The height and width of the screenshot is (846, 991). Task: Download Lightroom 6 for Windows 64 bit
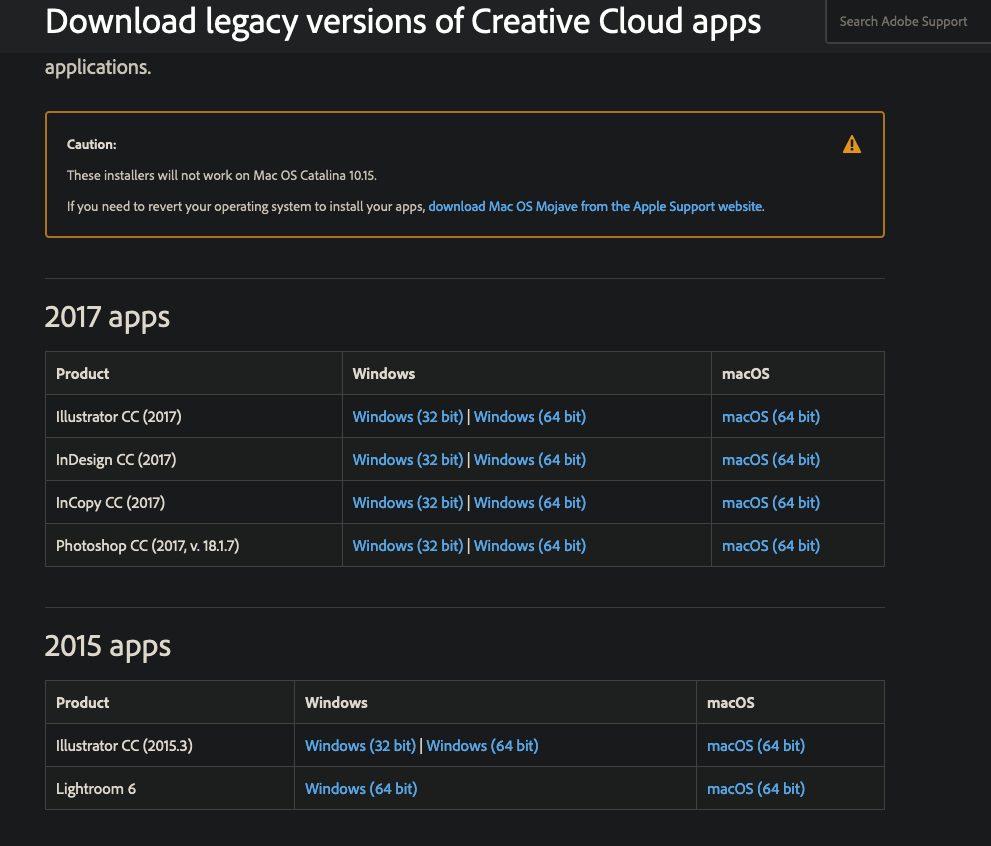[360, 788]
